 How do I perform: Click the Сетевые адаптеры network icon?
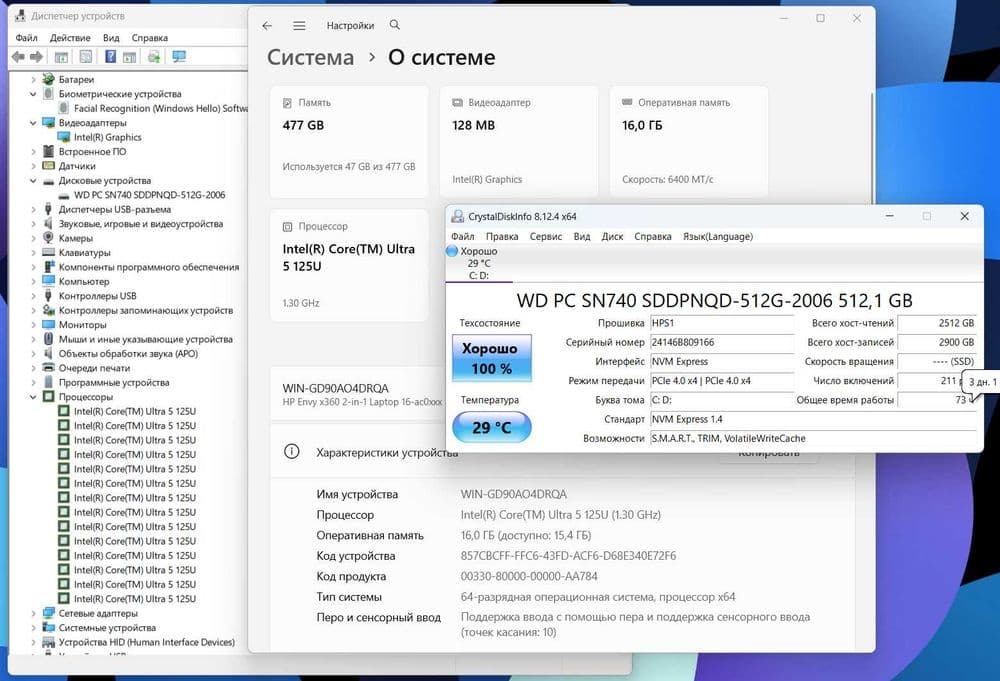(48, 613)
